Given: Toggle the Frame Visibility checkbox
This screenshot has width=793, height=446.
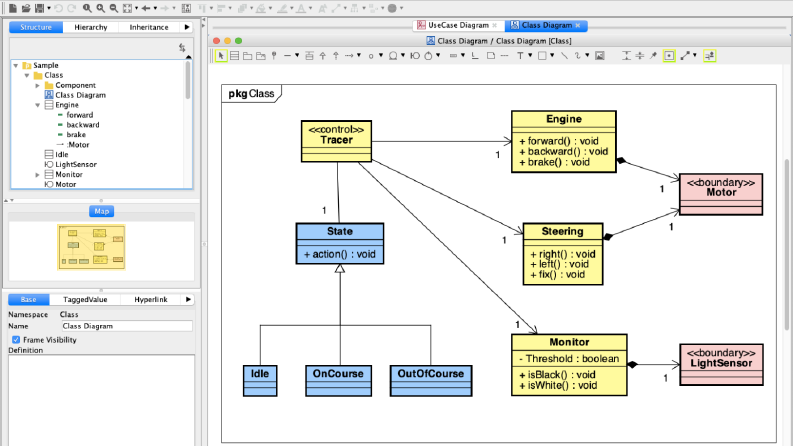Looking at the screenshot, I should tap(16, 340).
